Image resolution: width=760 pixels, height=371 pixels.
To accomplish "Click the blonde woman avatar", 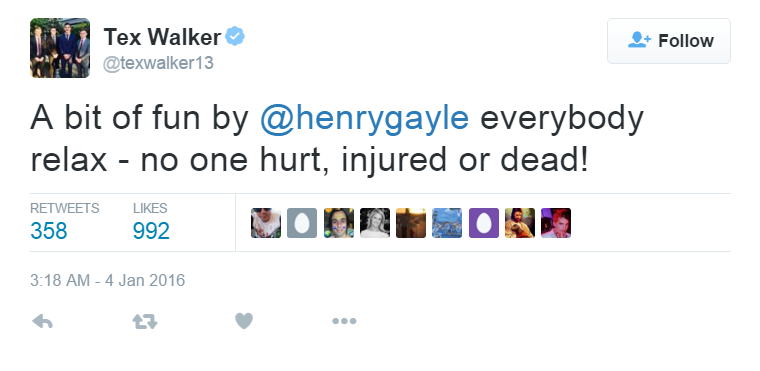I will (375, 223).
